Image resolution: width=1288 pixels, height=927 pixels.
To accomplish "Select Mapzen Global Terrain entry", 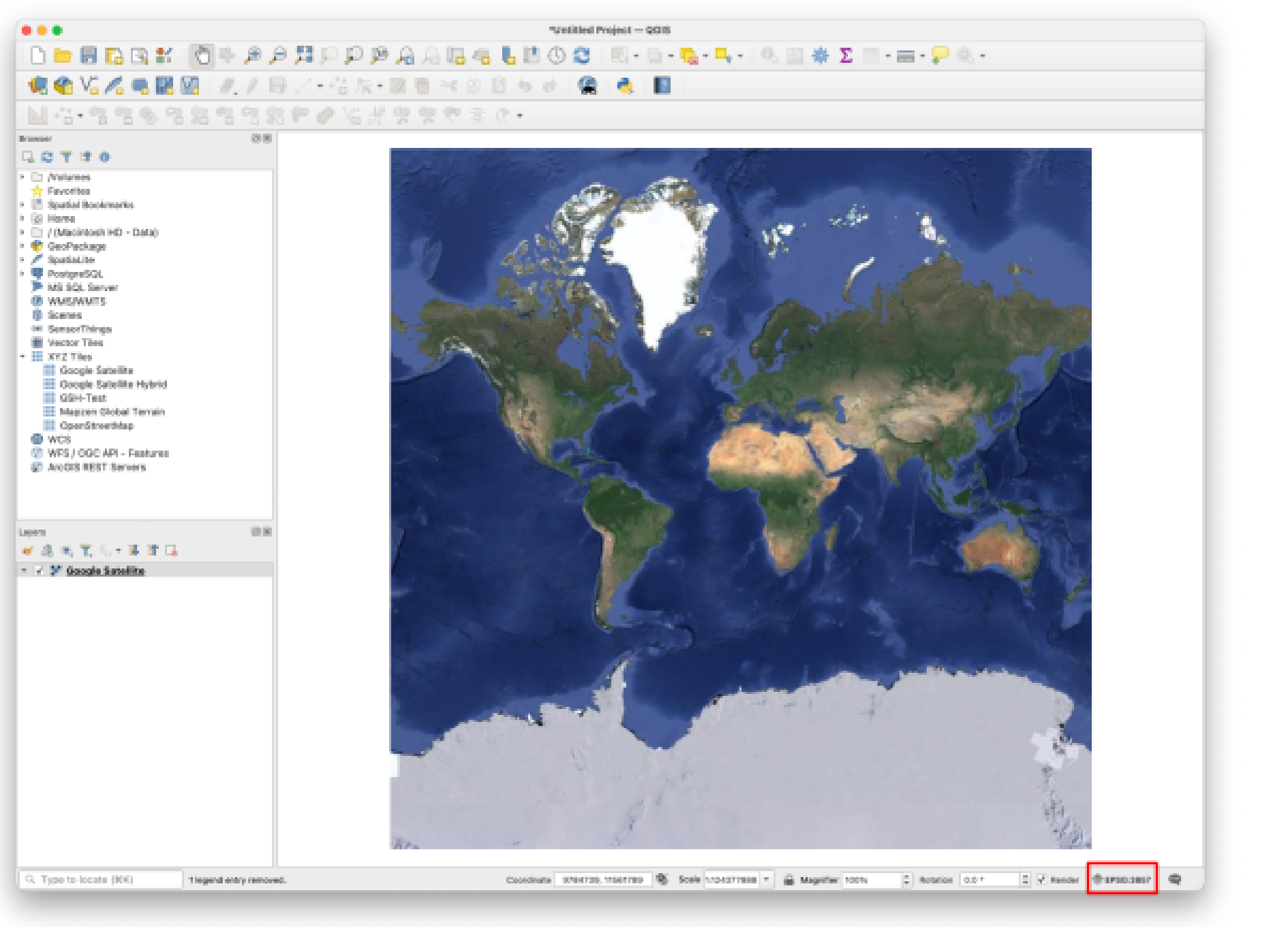I will click(112, 412).
